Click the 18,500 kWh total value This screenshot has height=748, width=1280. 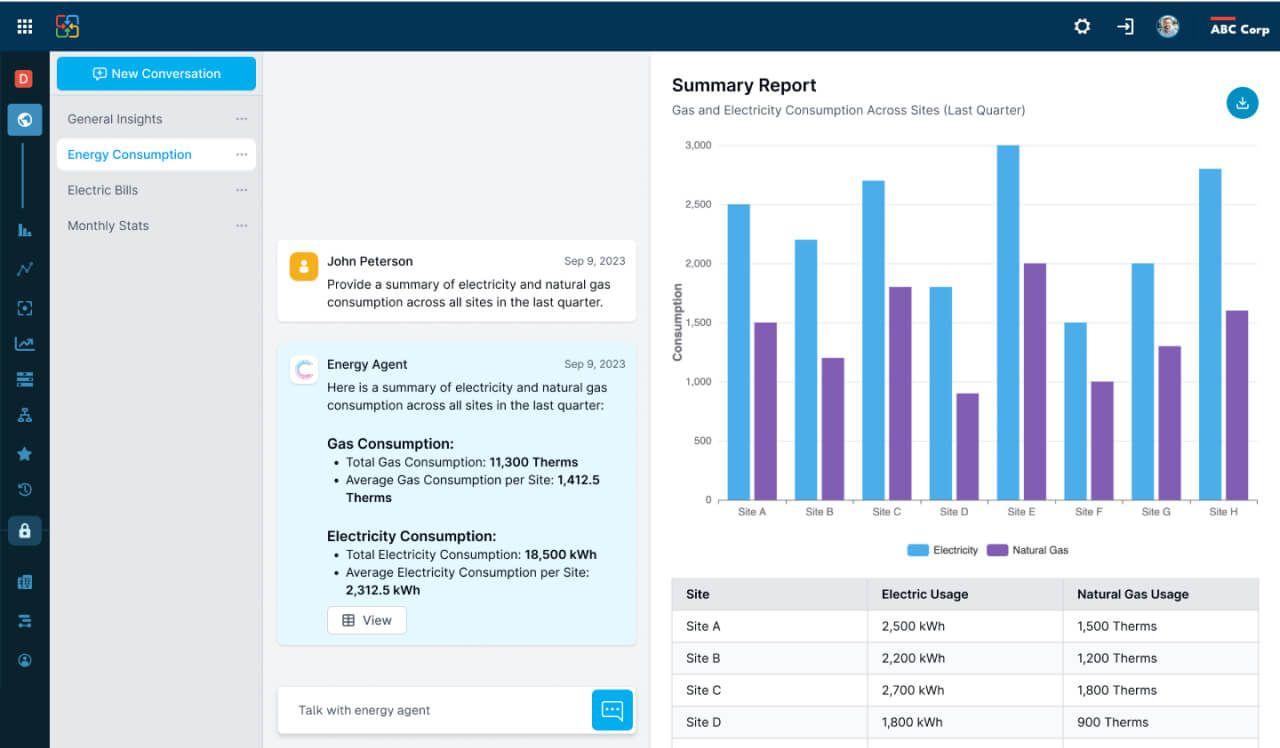coord(560,554)
